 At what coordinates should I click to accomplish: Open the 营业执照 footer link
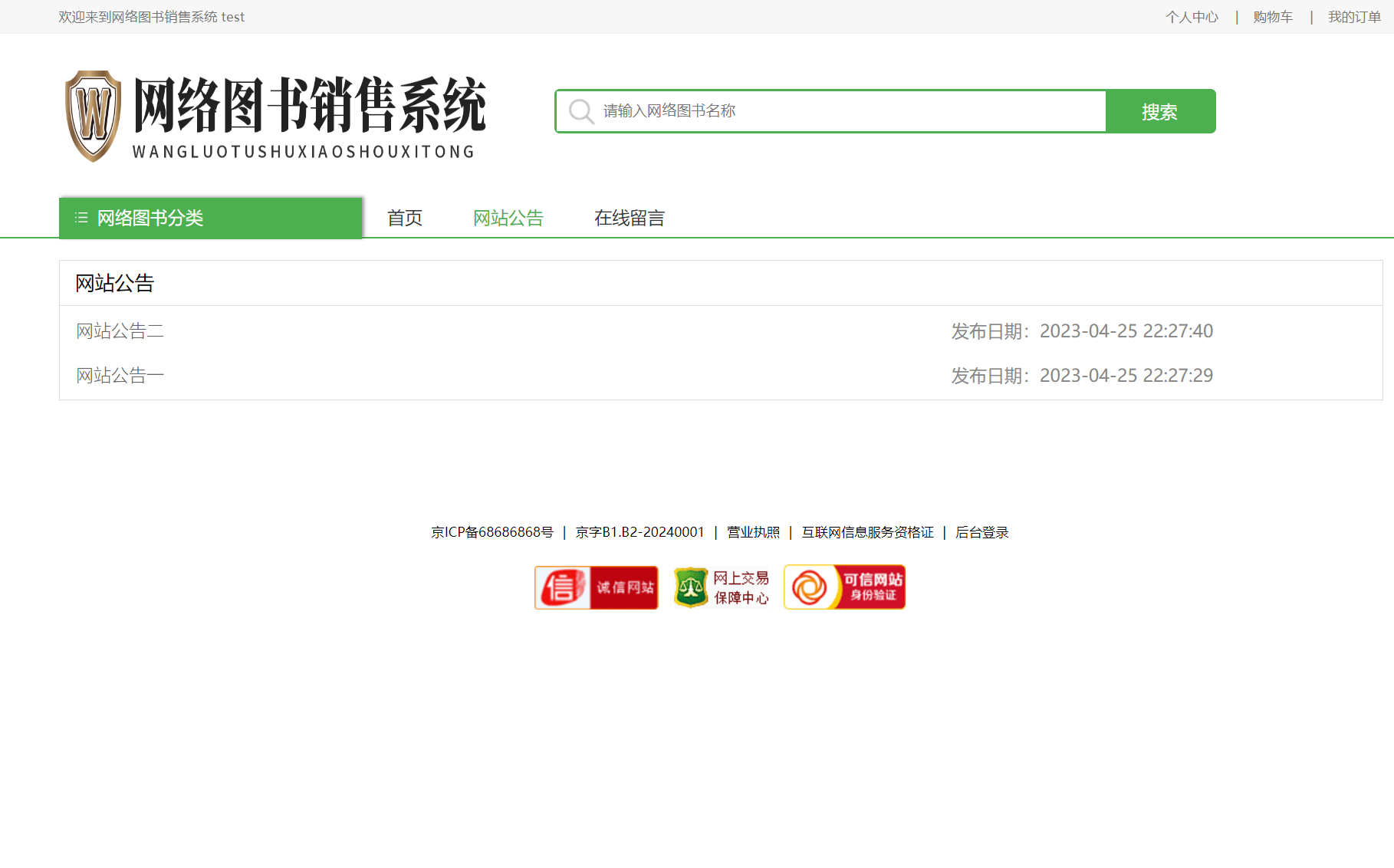753,531
